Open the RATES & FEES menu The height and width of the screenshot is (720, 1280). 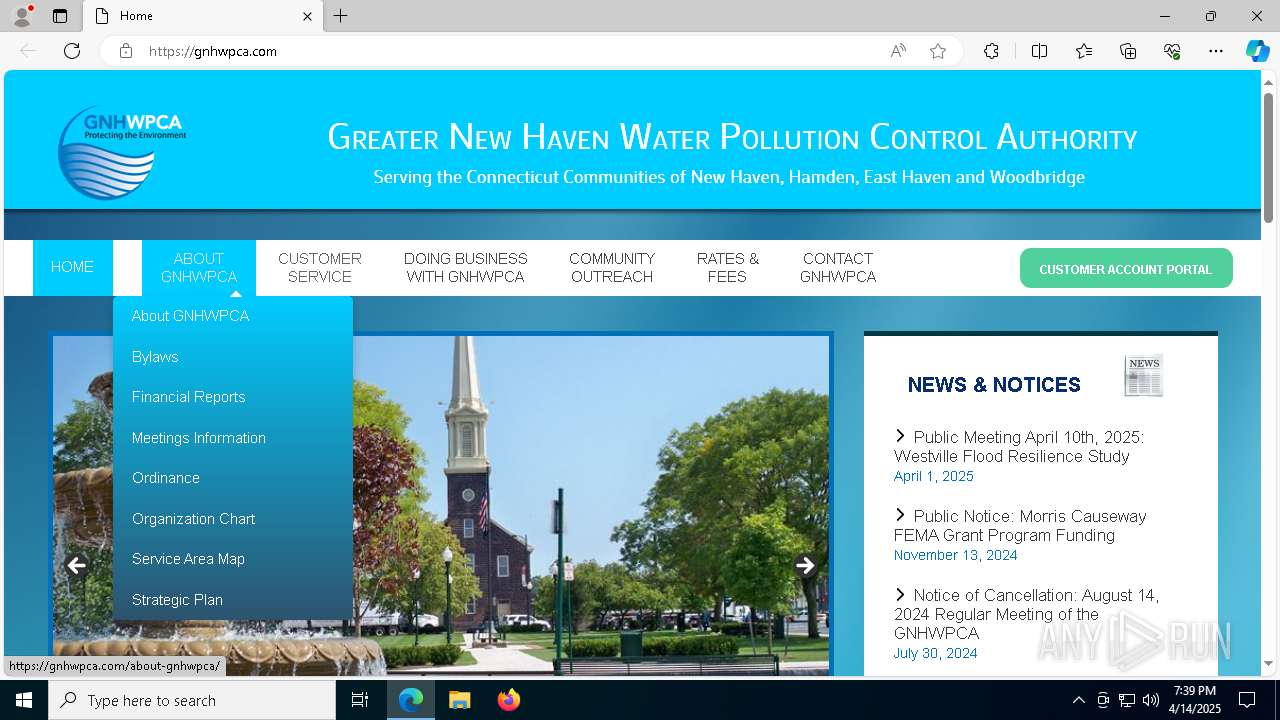tap(728, 267)
